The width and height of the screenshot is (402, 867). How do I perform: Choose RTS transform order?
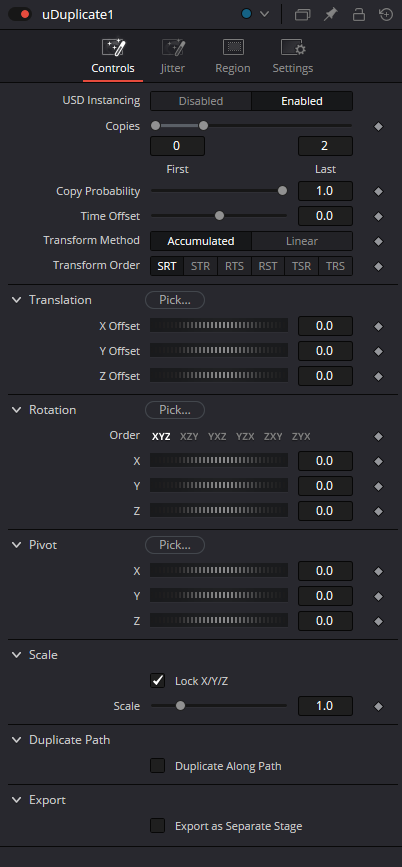coord(234,266)
